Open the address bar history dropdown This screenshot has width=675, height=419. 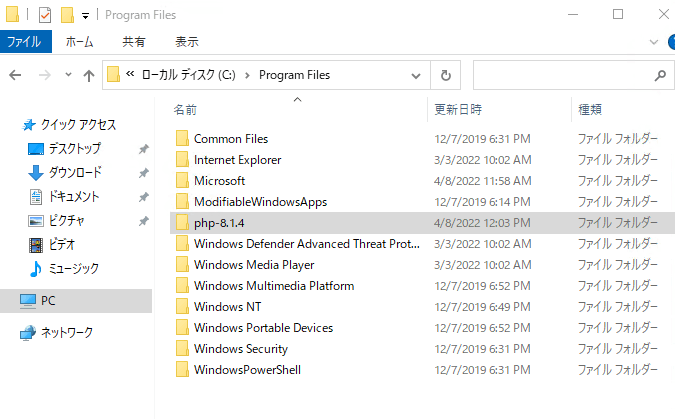click(415, 76)
